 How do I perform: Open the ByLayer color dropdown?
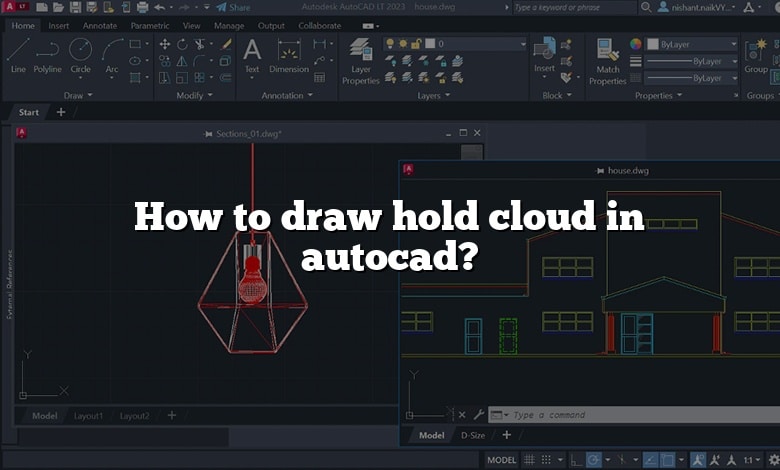coord(692,44)
